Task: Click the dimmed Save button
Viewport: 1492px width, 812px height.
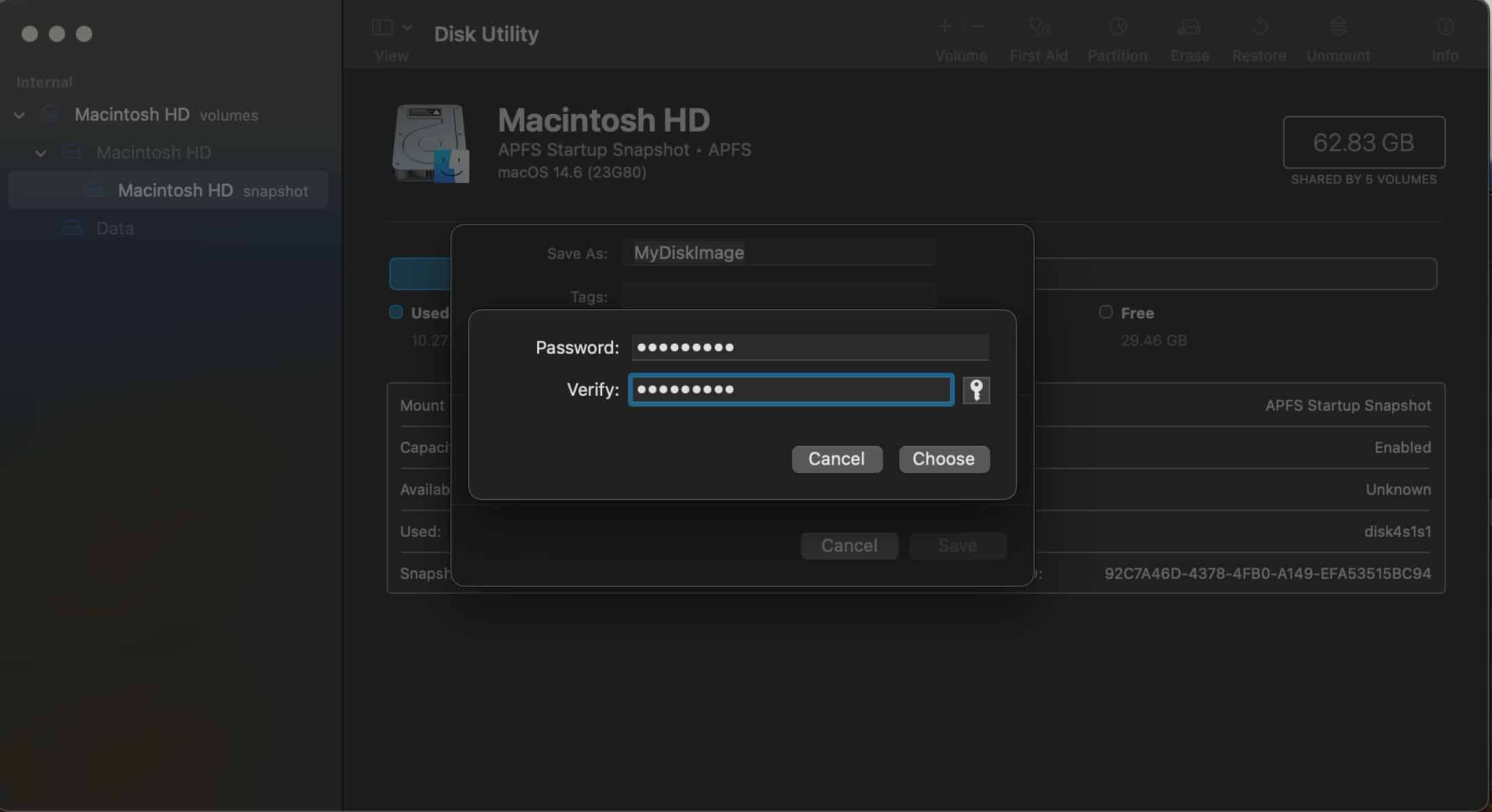Action: pyautogui.click(x=958, y=546)
